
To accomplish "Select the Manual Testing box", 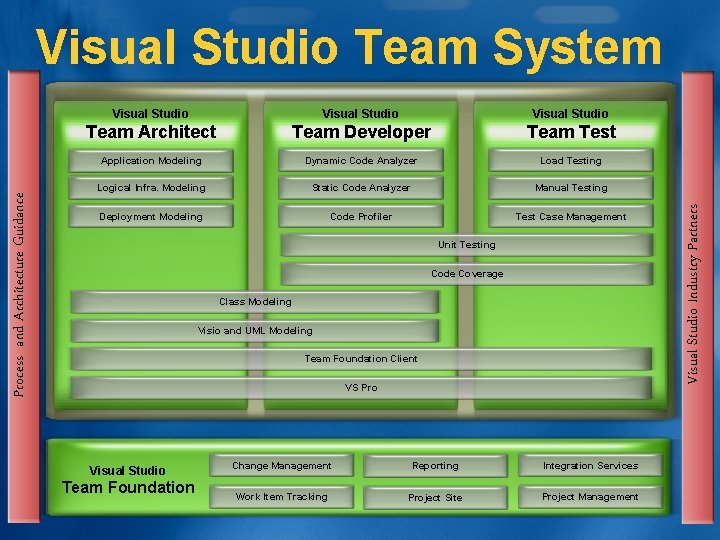I will pos(571,188).
